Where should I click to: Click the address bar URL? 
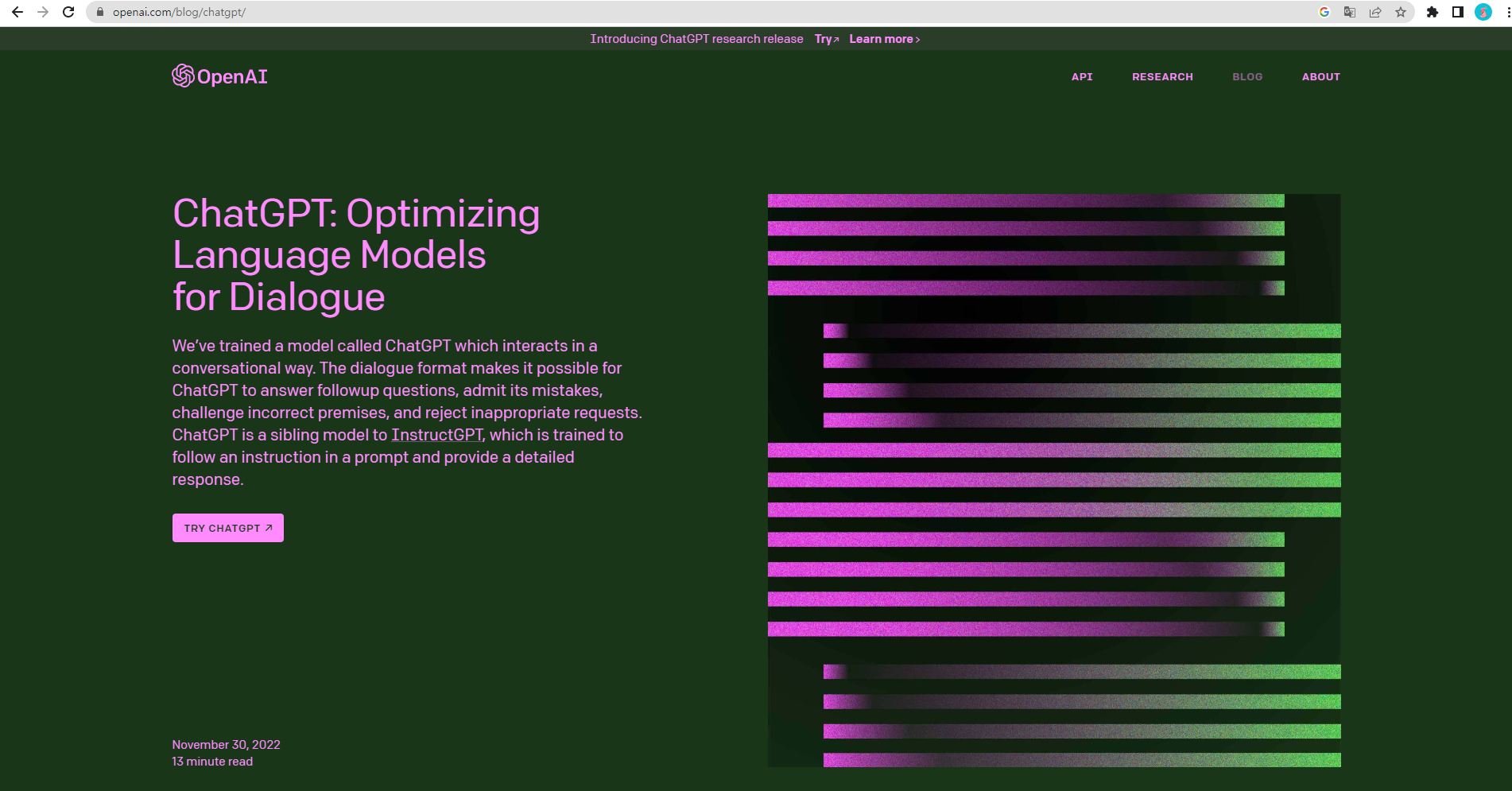(179, 12)
